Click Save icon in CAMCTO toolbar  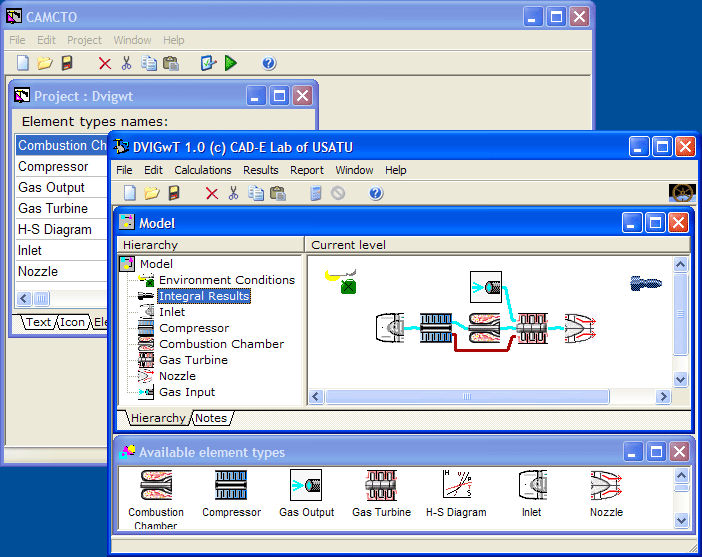67,63
